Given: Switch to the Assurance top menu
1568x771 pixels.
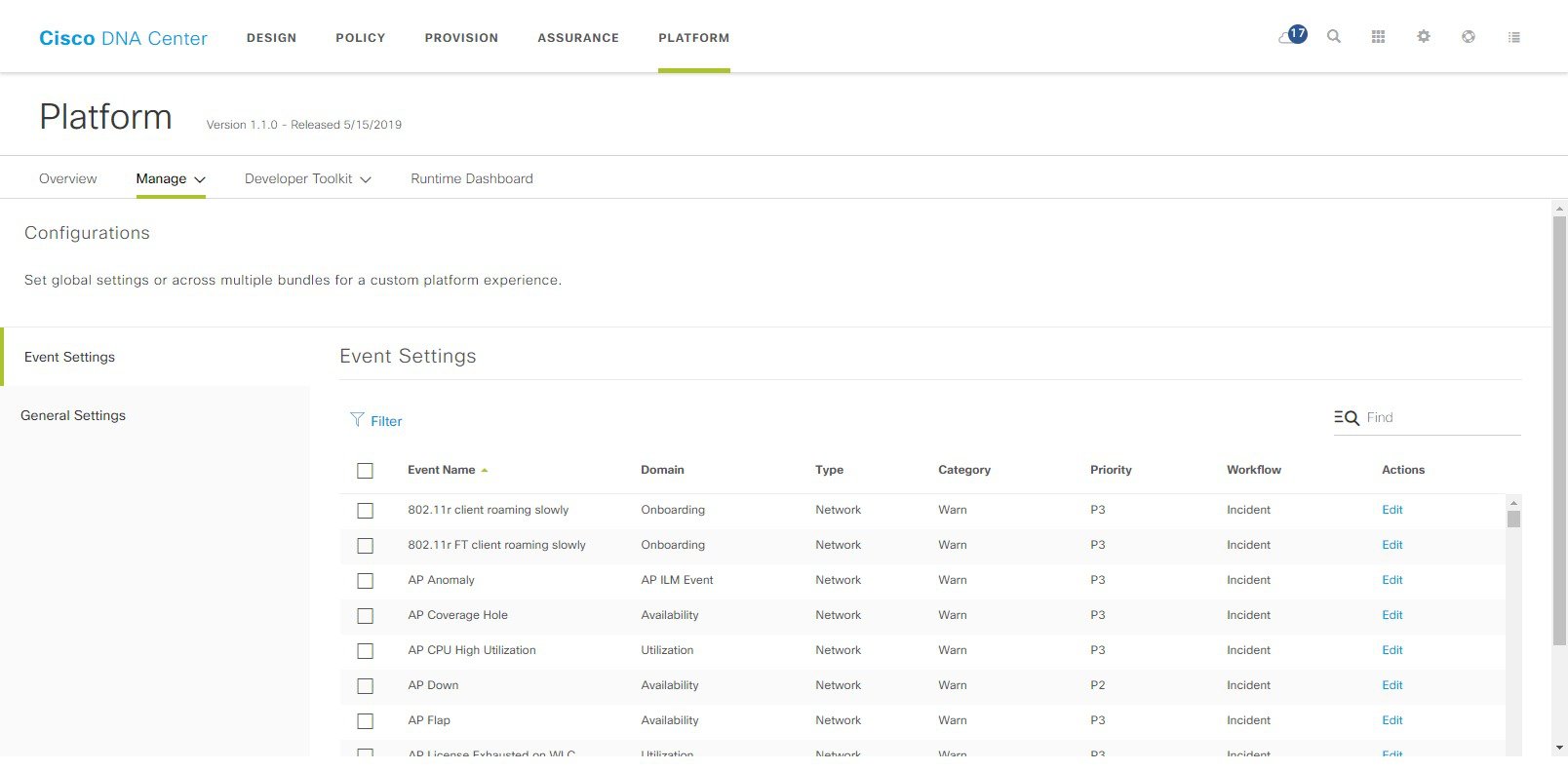Looking at the screenshot, I should tap(578, 38).
